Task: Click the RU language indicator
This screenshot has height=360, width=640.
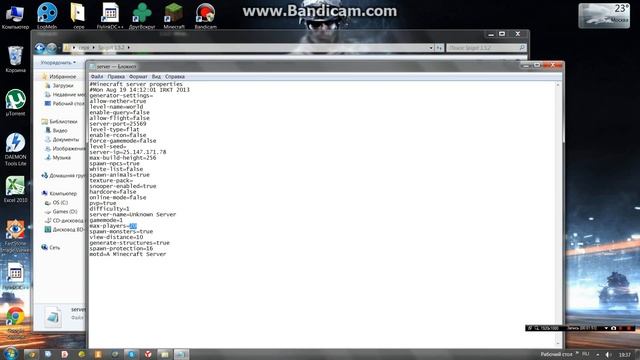Action: pyautogui.click(x=586, y=354)
